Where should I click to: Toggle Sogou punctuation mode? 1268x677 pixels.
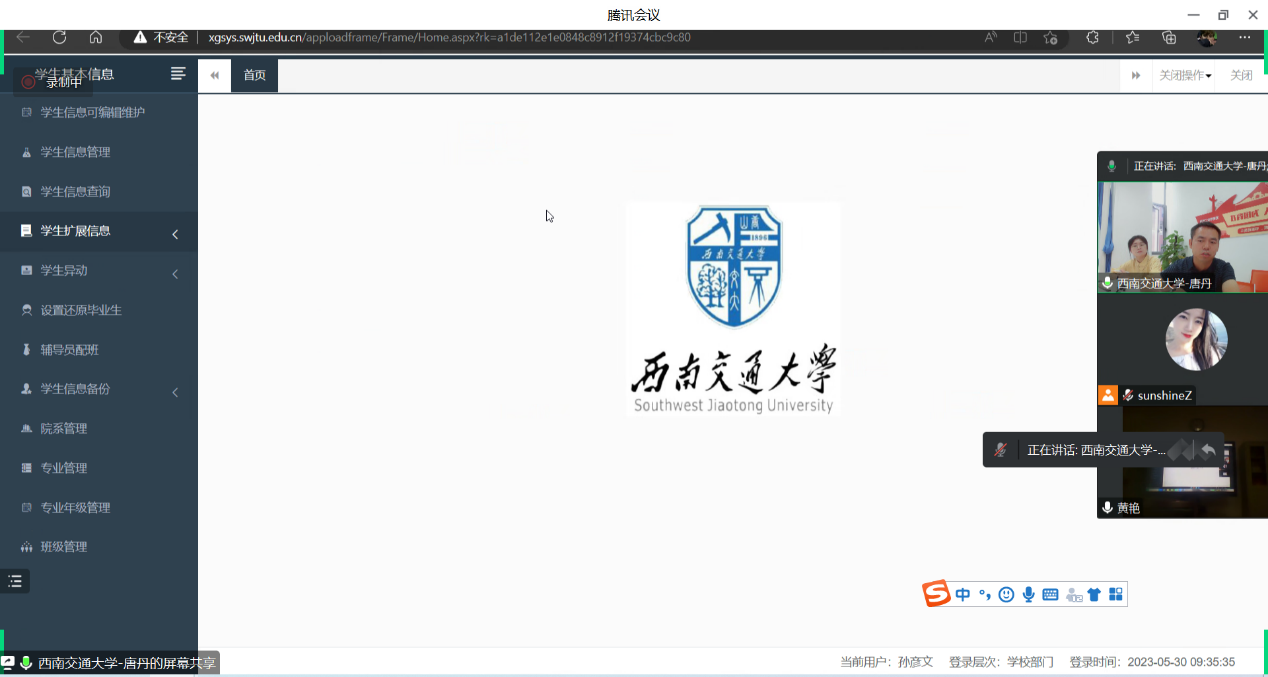pos(985,595)
